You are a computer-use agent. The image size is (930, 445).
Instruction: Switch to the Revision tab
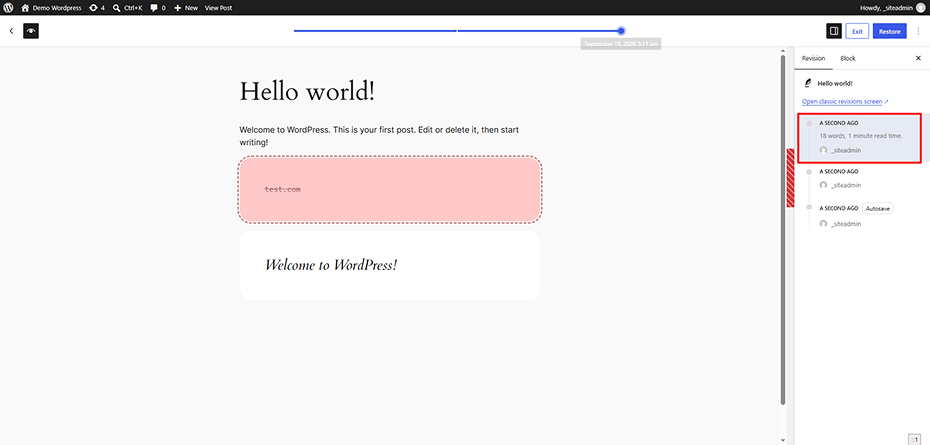pos(813,58)
